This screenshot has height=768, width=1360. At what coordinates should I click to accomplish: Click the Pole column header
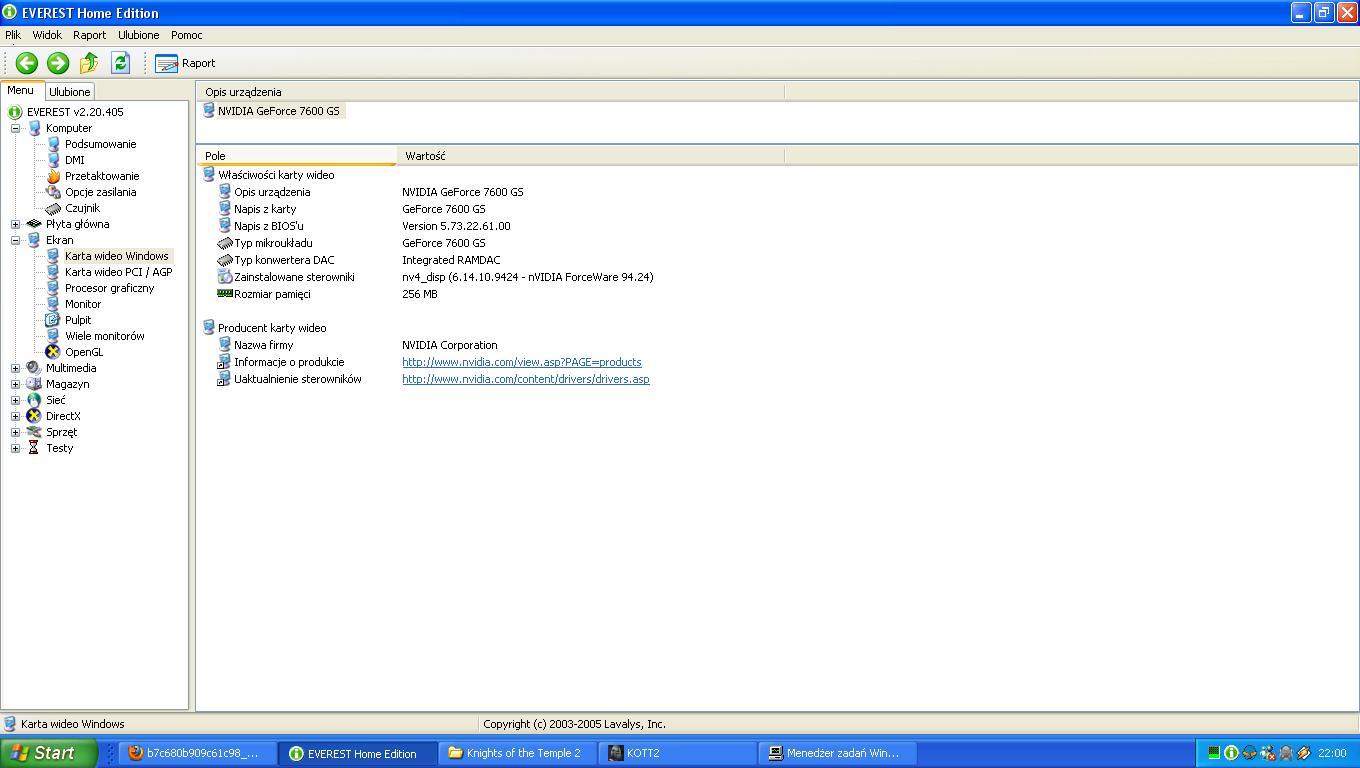[x=297, y=156]
